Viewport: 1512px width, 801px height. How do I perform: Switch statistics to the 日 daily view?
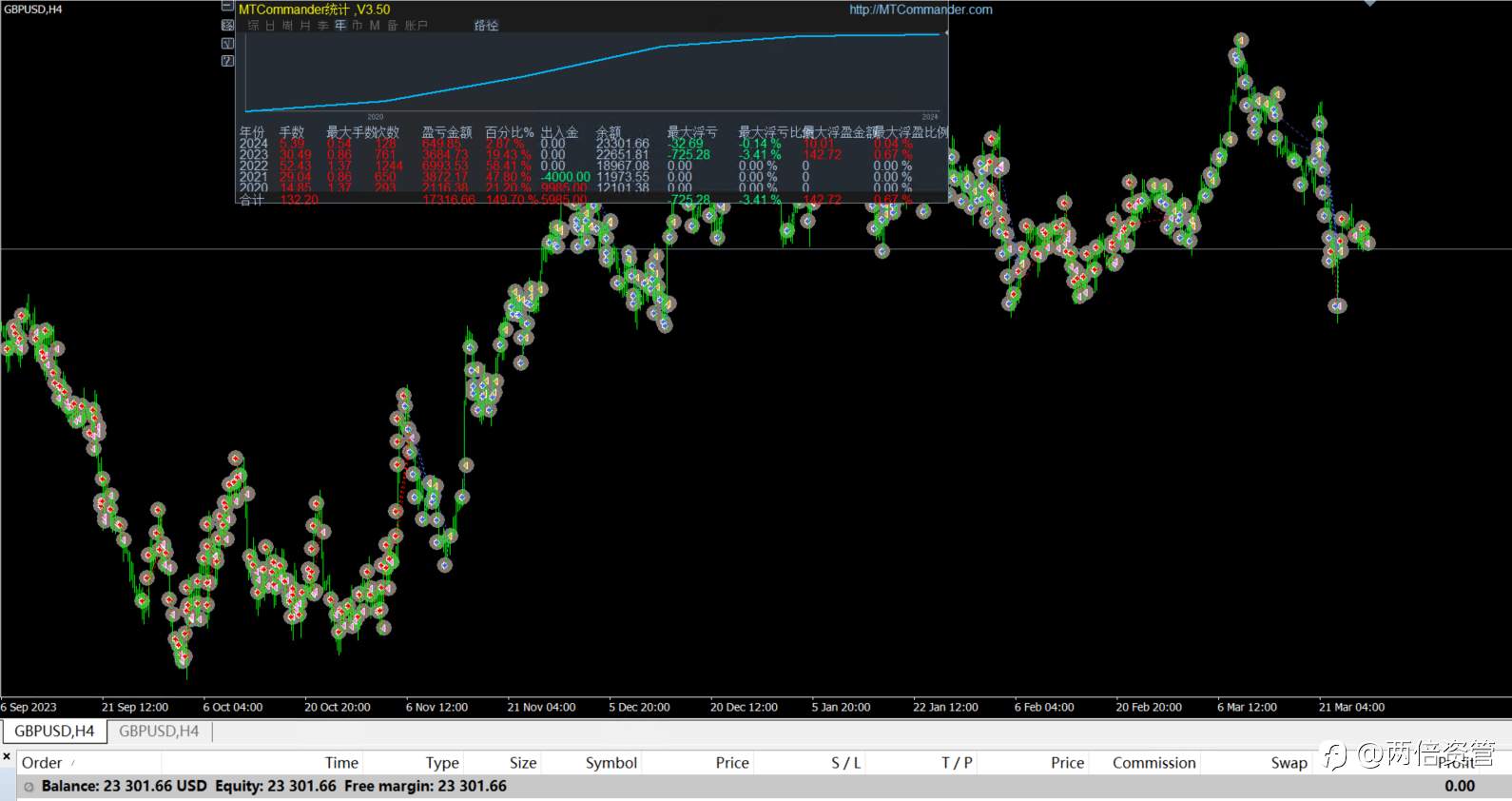(271, 26)
